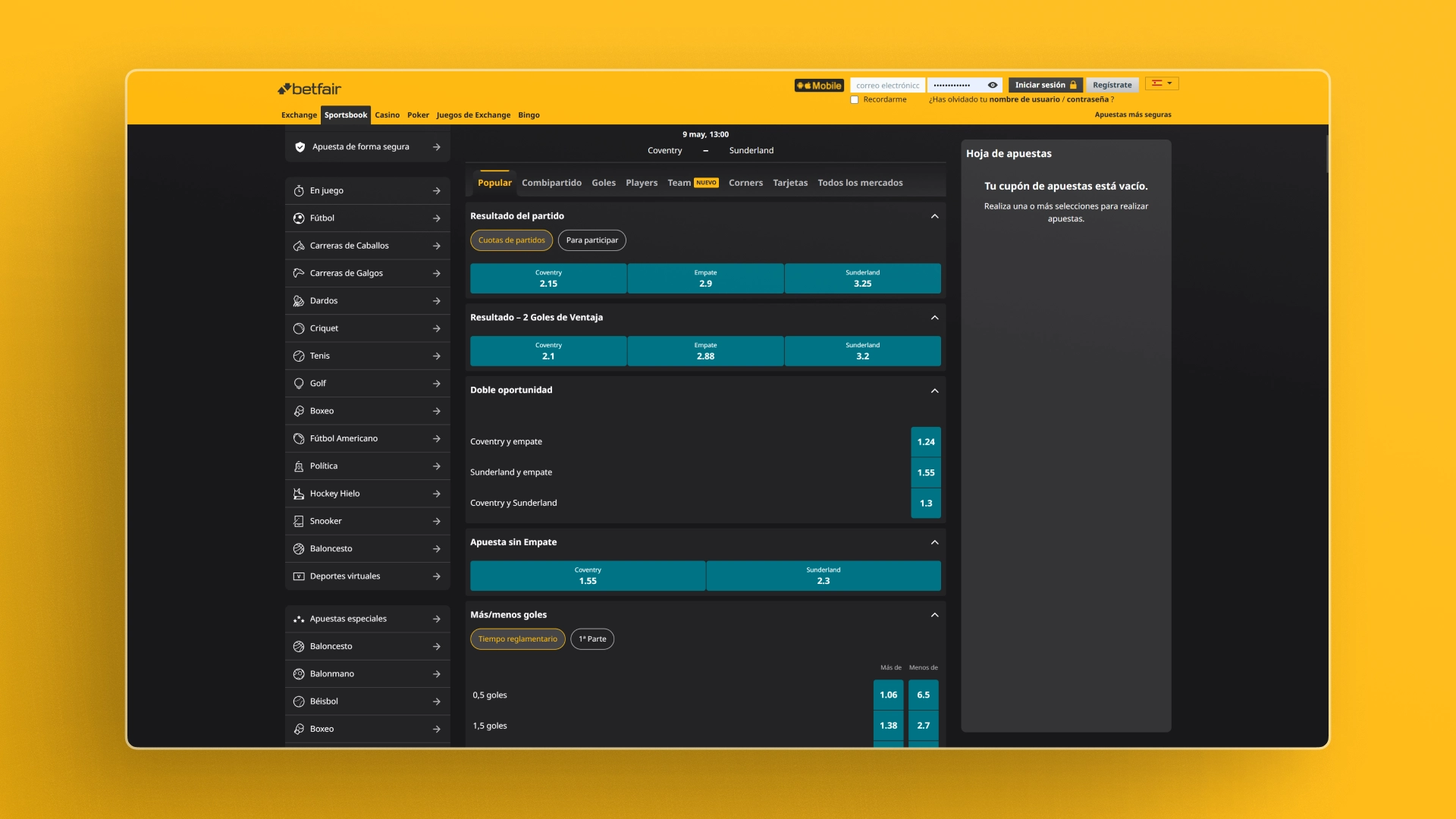Screen dimensions: 1456x819
Task: Click the lock icon on Iniciar sesión
Action: pyautogui.click(x=1073, y=85)
